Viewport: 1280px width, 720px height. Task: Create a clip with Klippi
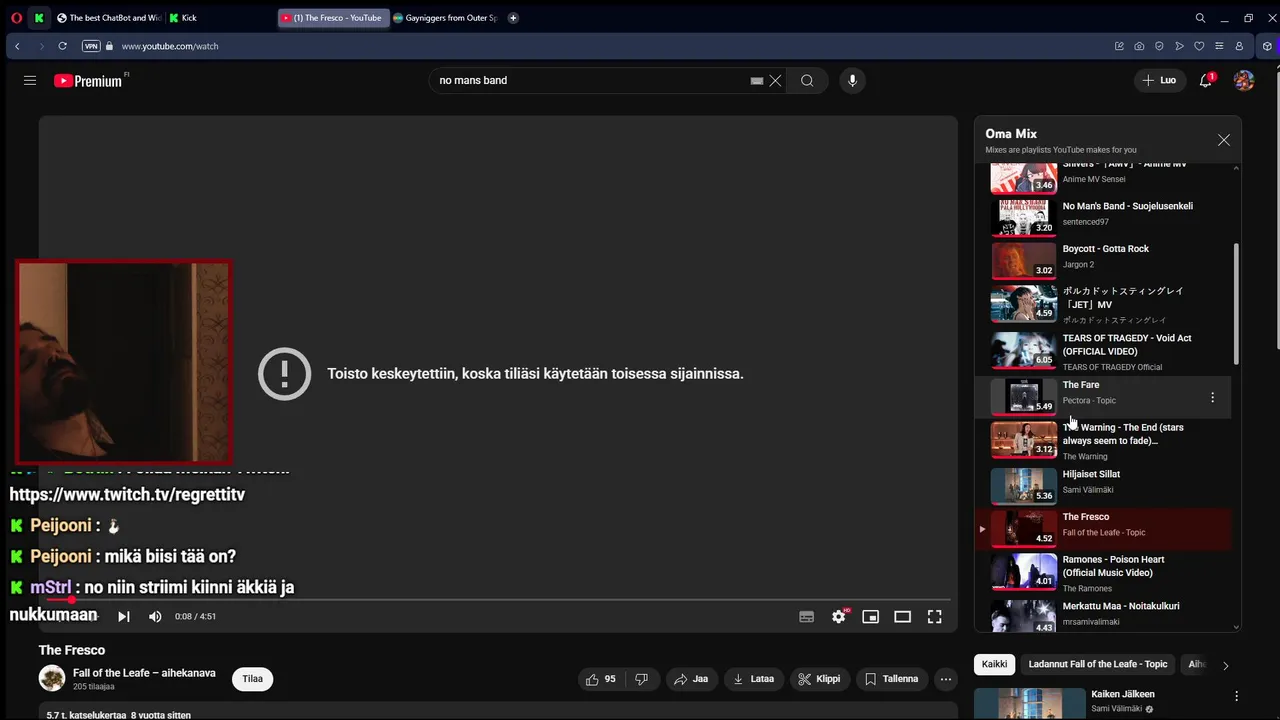coord(819,679)
